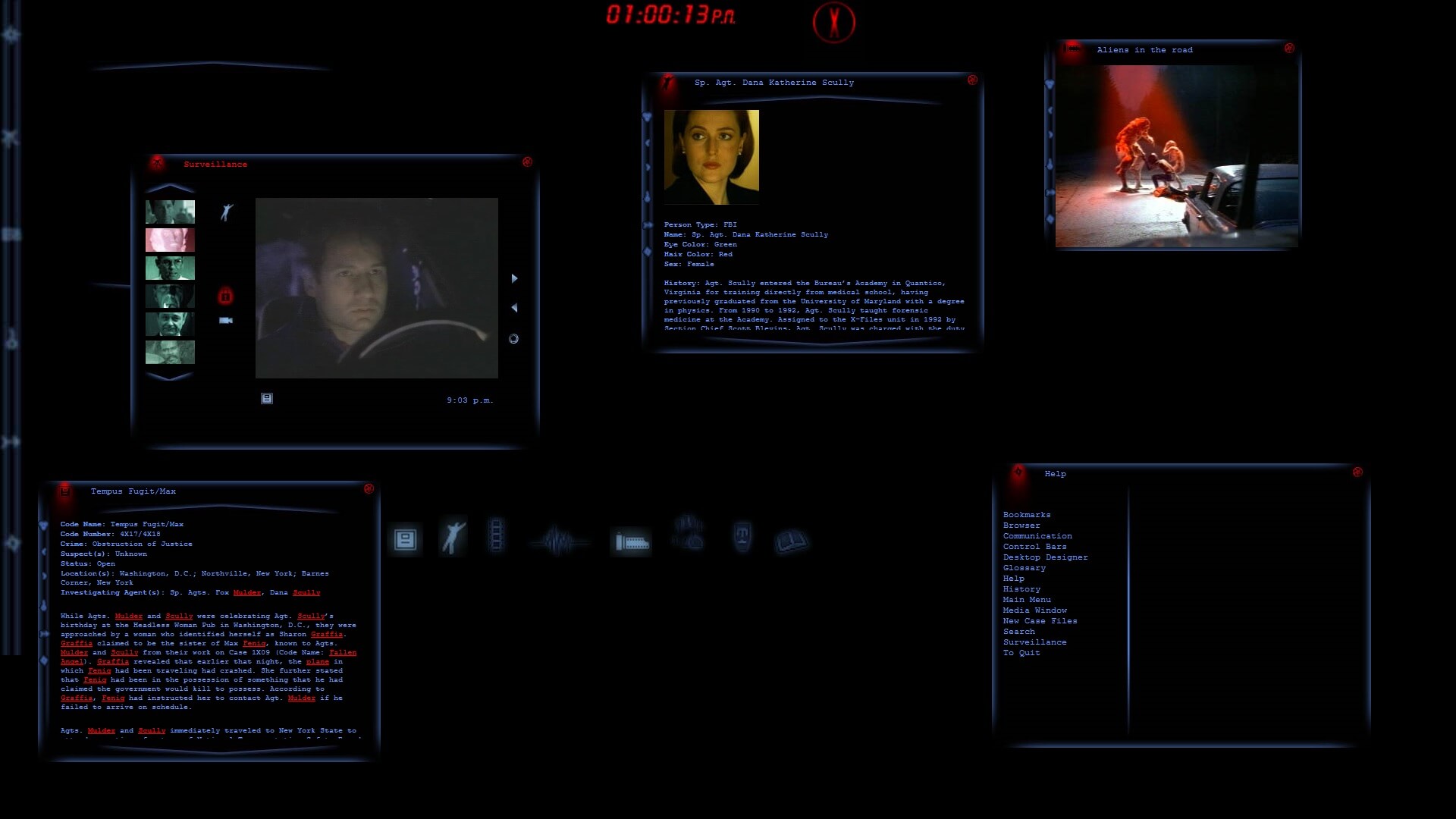The width and height of the screenshot is (1456, 819).
Task: Click the bottom diamond icon on Scully window's side strip
Action: (x=648, y=252)
